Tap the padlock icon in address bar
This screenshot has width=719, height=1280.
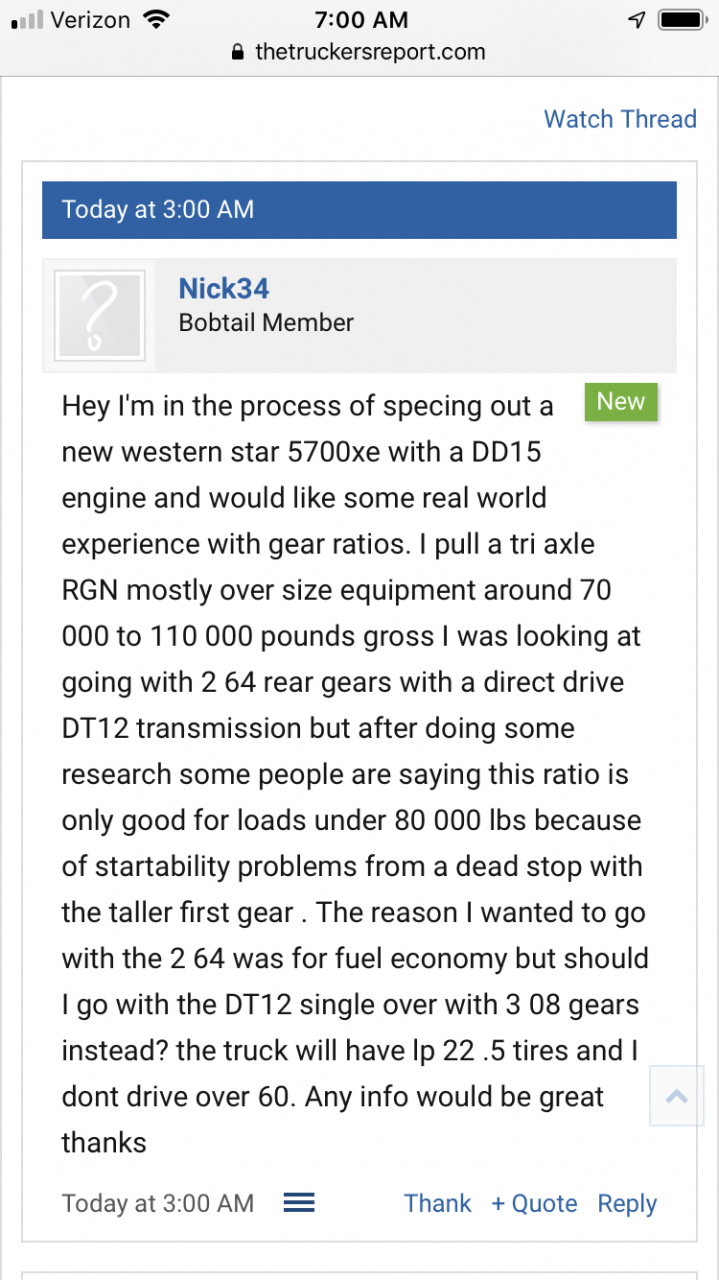click(x=237, y=53)
